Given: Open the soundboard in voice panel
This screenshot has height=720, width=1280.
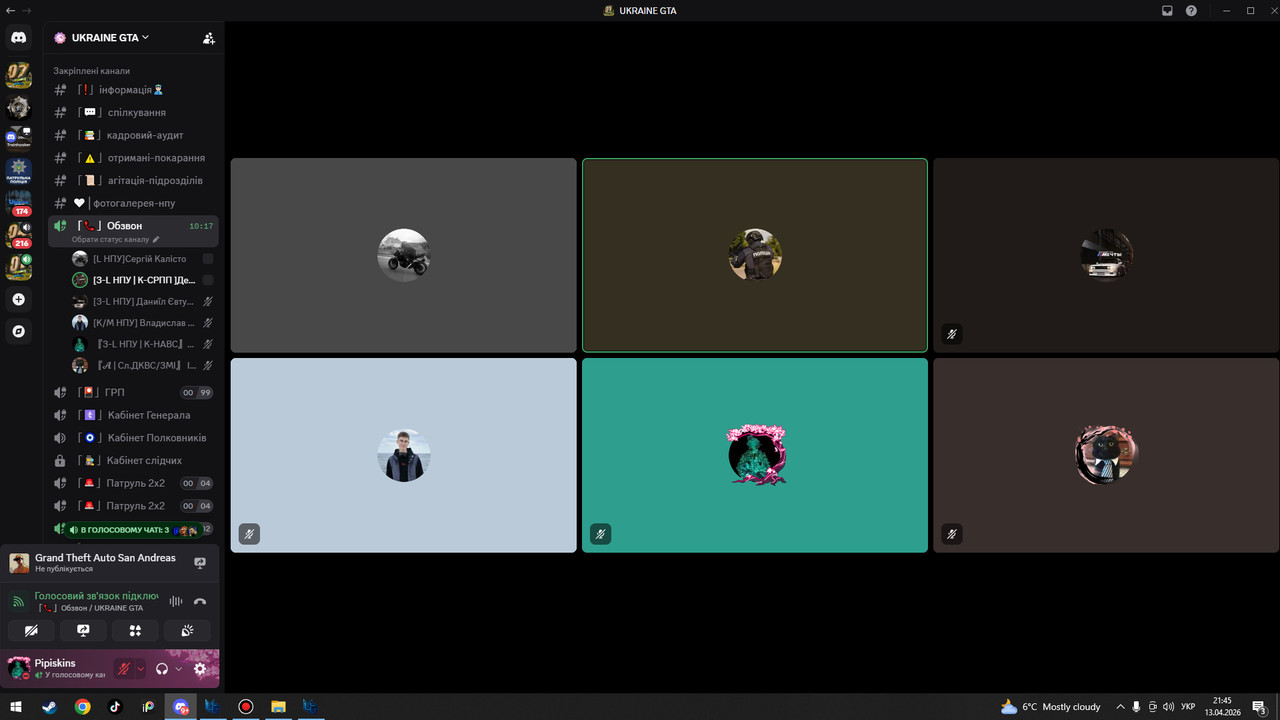Looking at the screenshot, I should [x=187, y=630].
